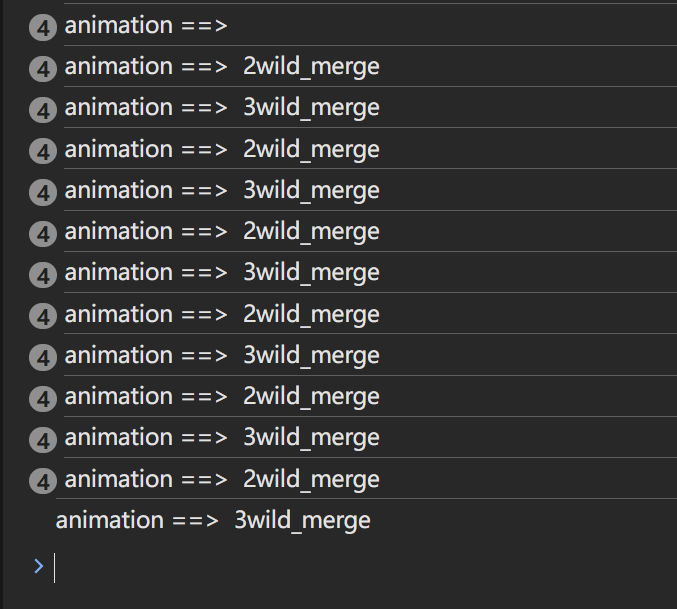Click count badge 4 on first 3wild_merge log

pos(43,110)
